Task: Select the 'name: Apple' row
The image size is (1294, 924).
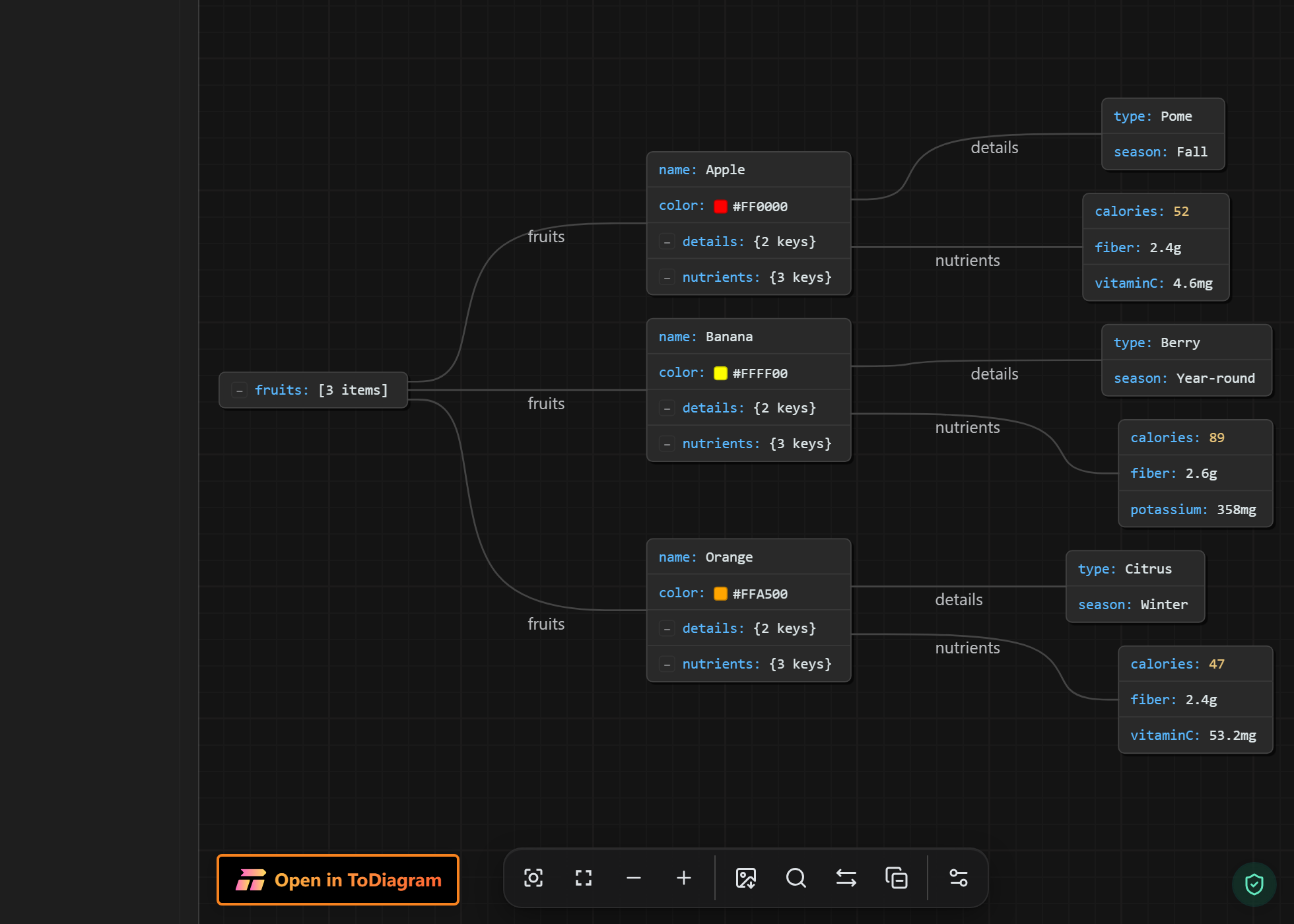Action: [749, 170]
